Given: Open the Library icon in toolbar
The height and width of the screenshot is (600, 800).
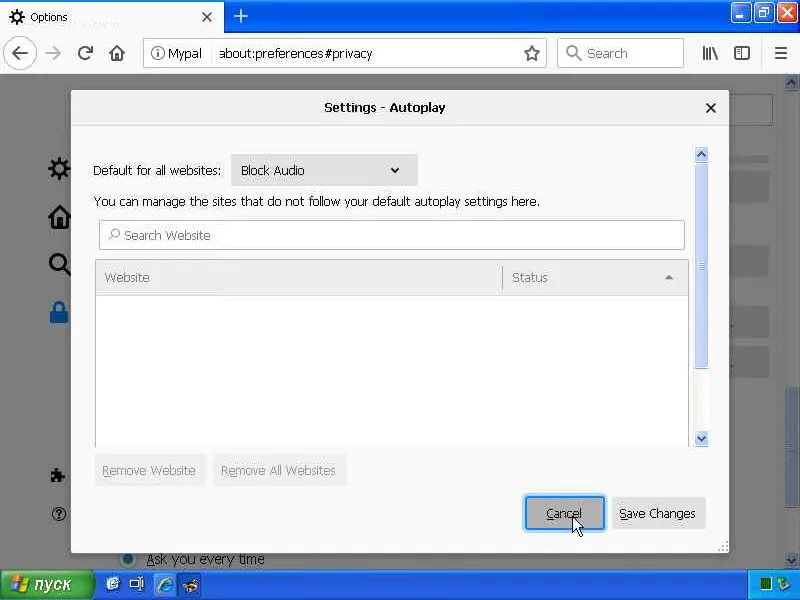Looking at the screenshot, I should click(x=710, y=53).
